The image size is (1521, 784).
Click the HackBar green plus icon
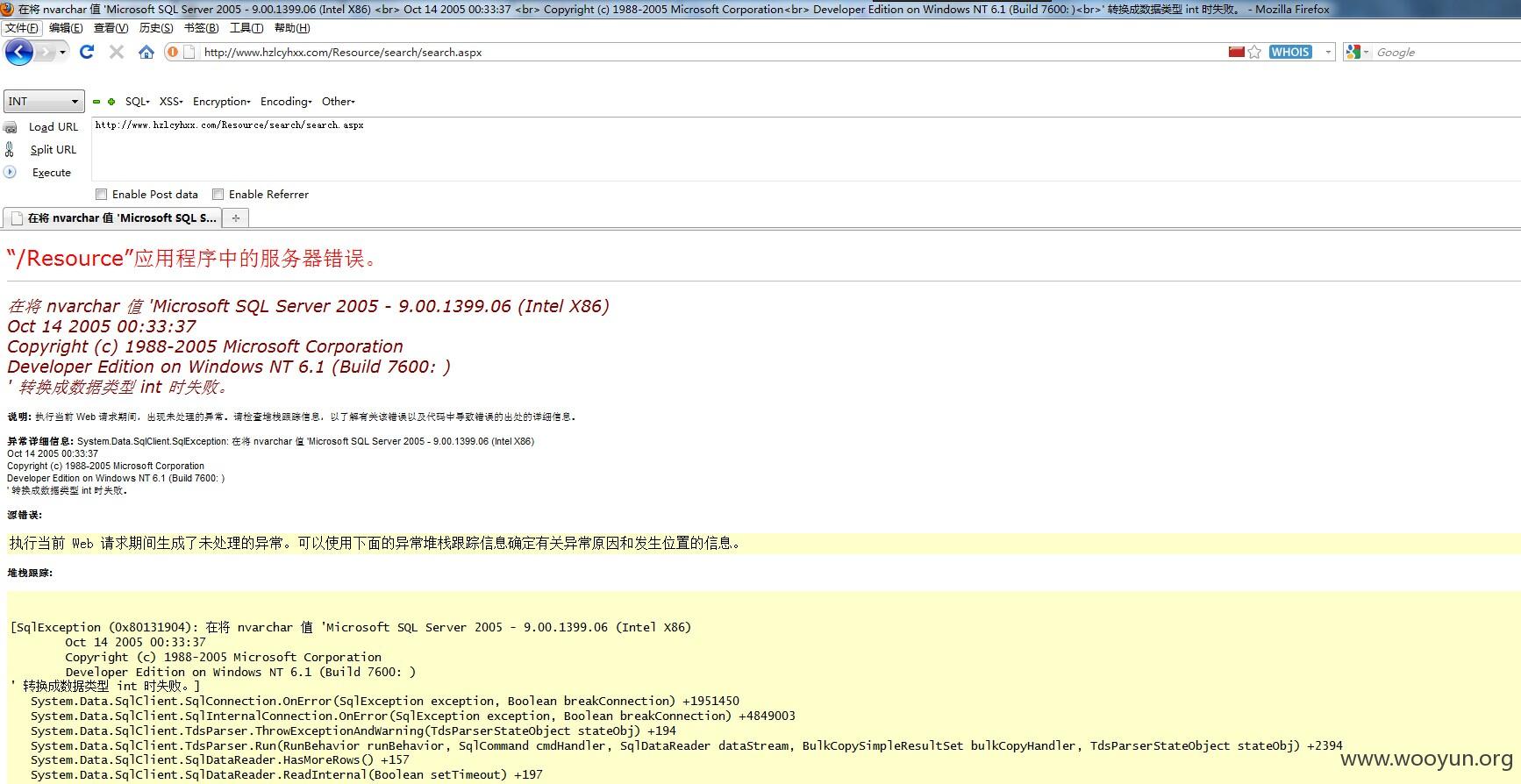click(111, 102)
